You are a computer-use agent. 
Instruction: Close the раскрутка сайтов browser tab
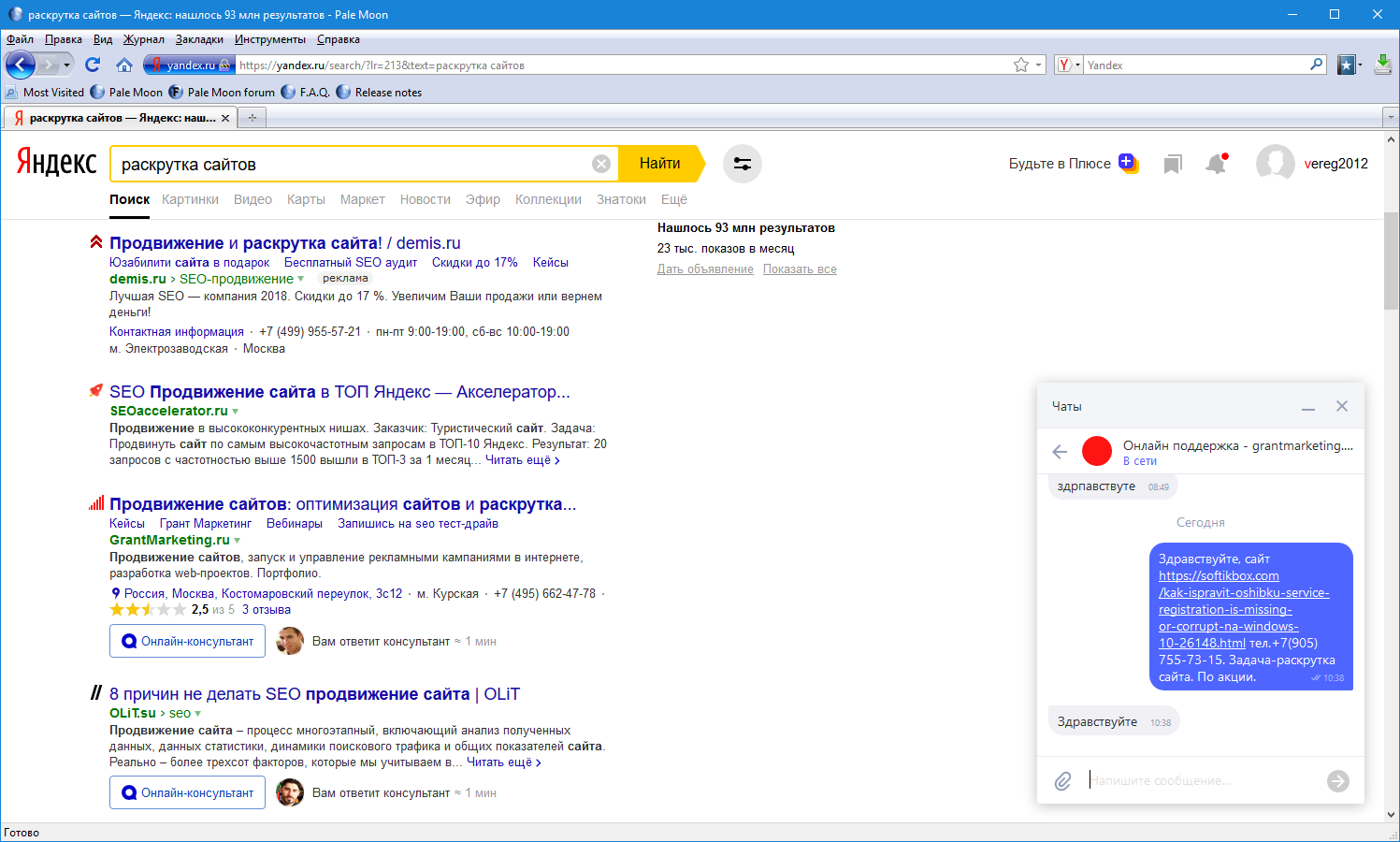tap(225, 118)
